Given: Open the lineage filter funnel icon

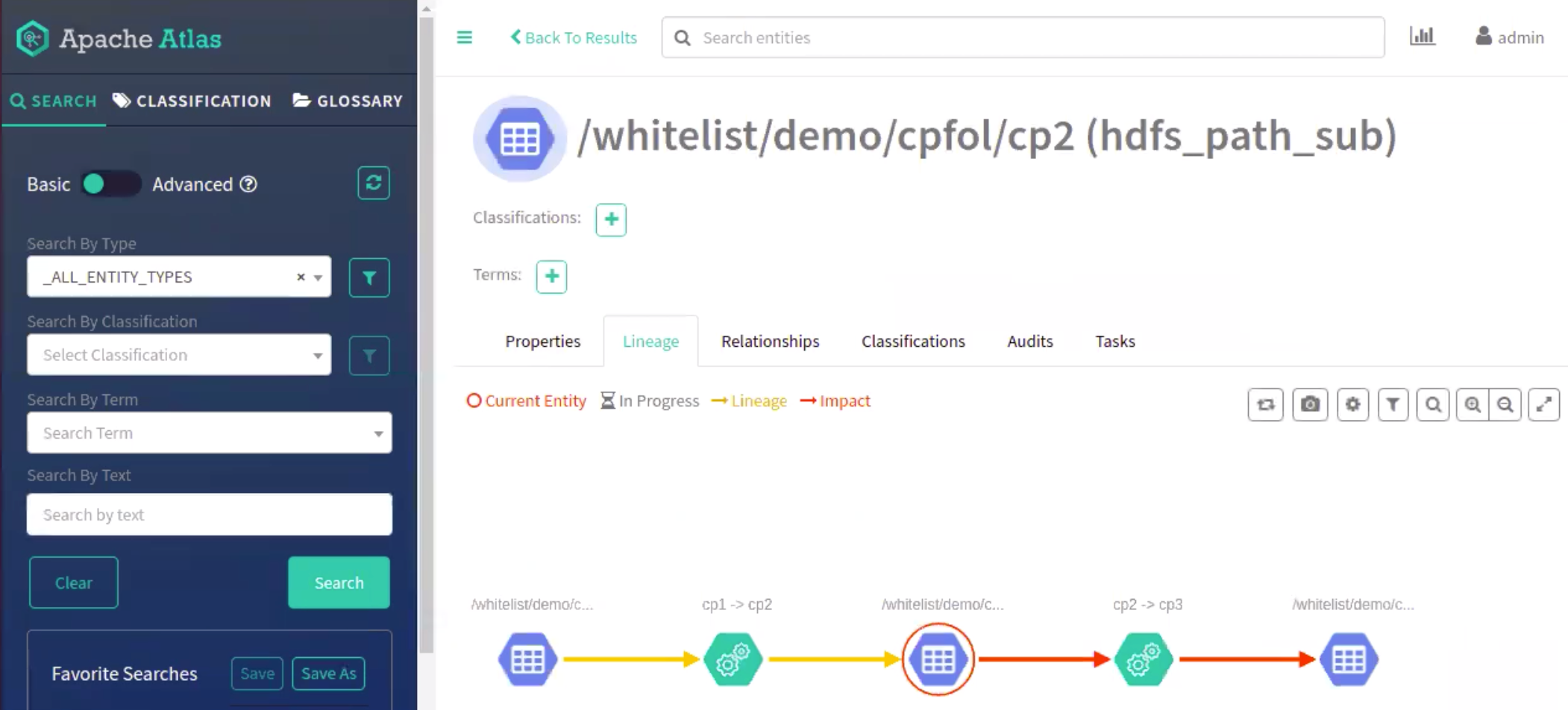Looking at the screenshot, I should click(x=1393, y=404).
